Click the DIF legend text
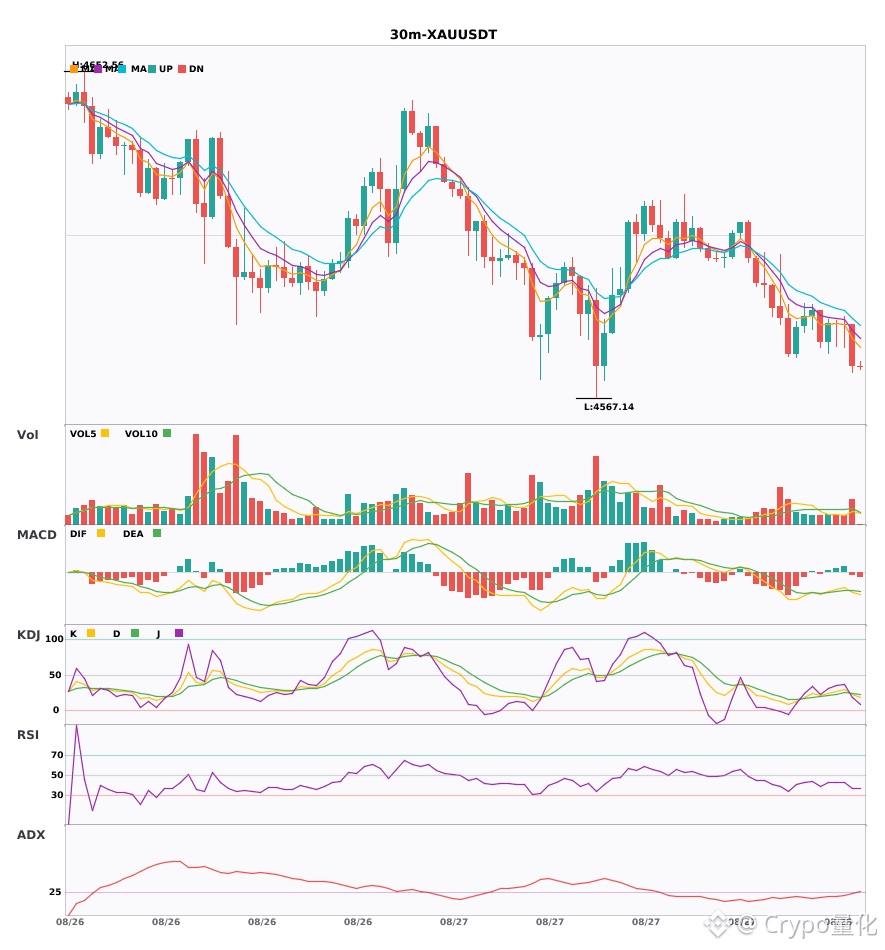 pyautogui.click(x=78, y=534)
